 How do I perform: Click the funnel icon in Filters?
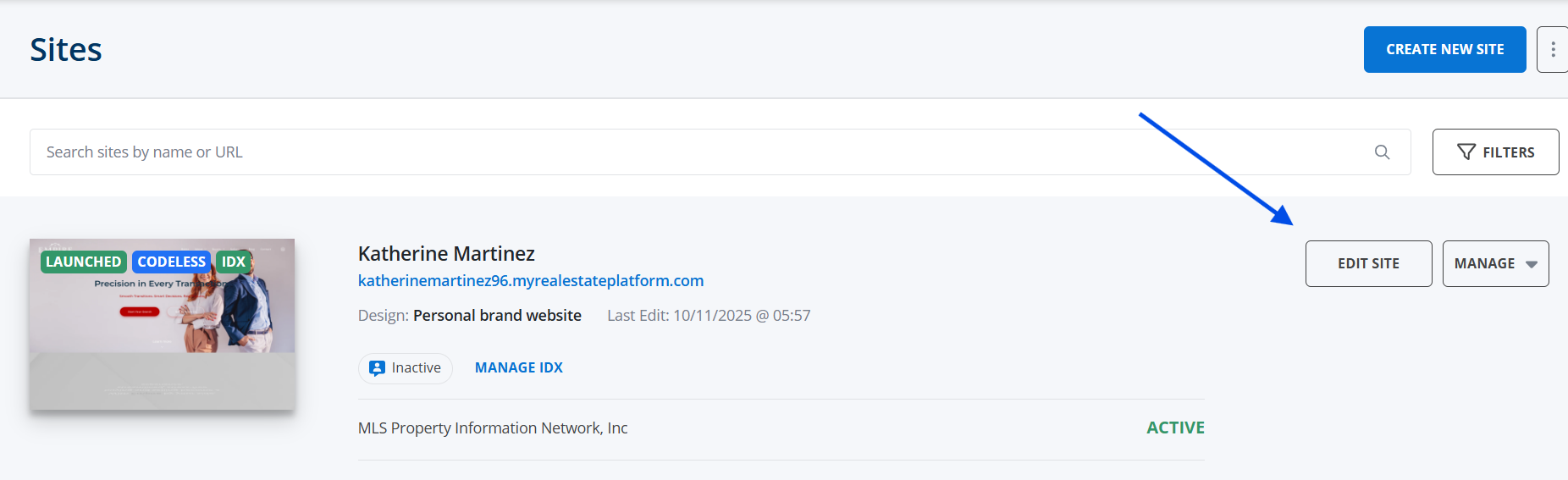point(1466,152)
